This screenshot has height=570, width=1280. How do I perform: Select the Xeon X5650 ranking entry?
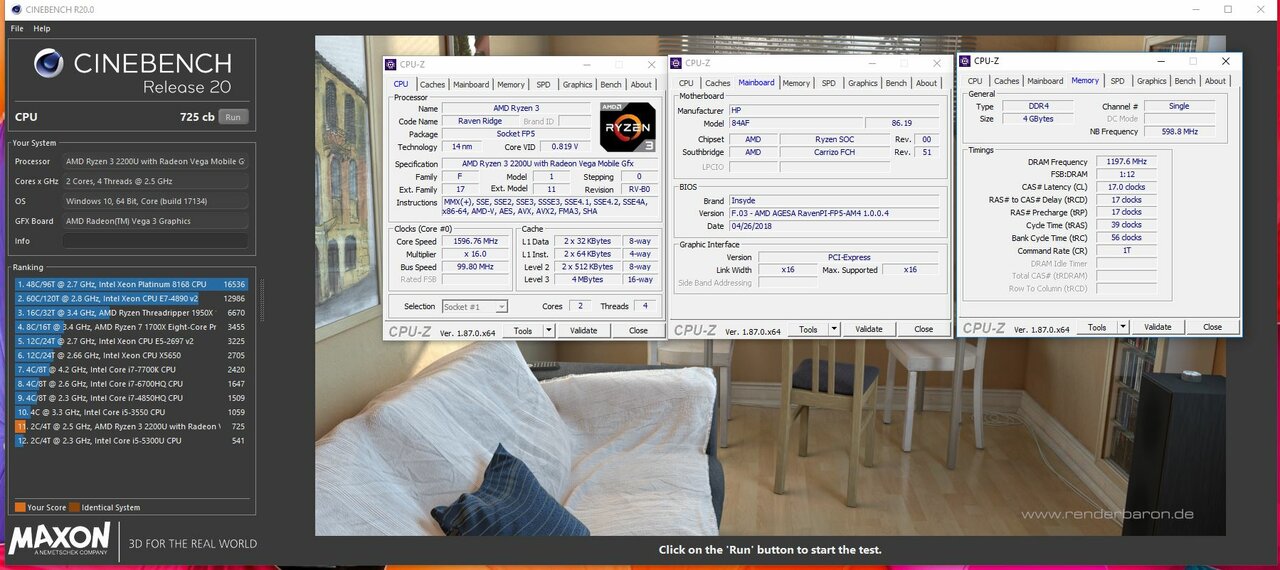tap(131, 355)
